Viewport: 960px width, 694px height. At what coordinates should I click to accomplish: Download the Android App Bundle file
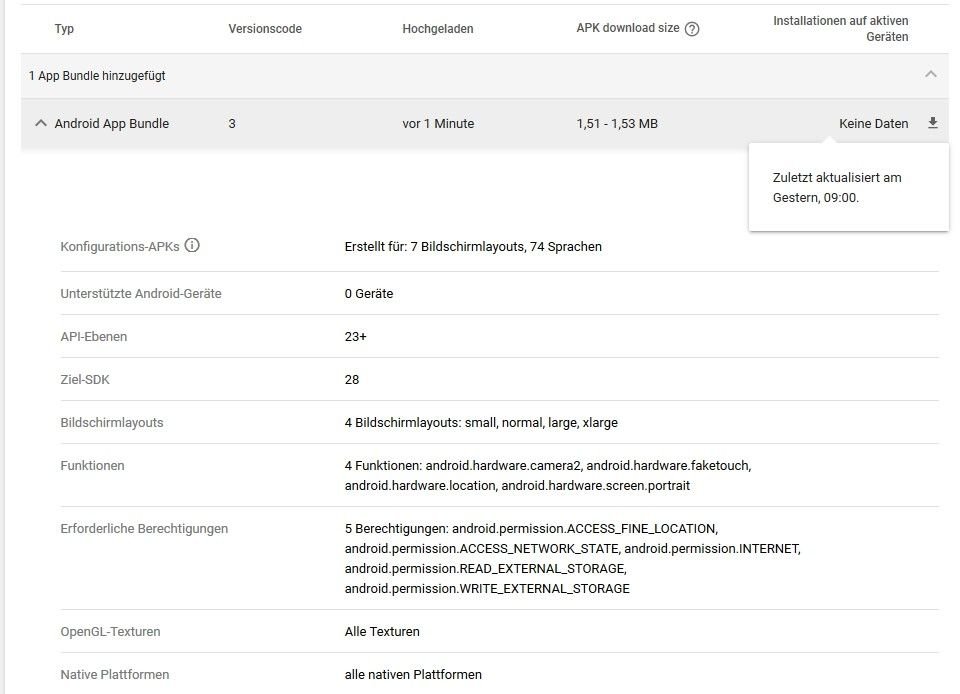coord(932,123)
